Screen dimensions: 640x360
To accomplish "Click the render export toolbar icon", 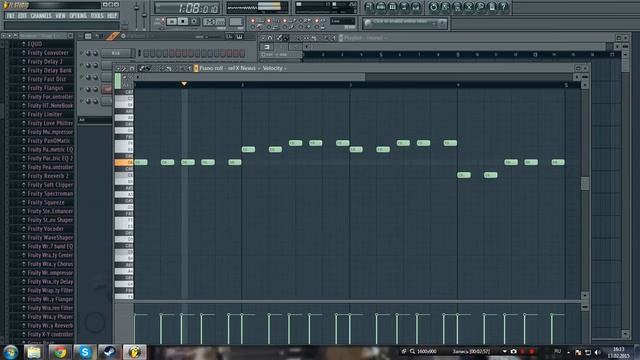I will tap(457, 7).
